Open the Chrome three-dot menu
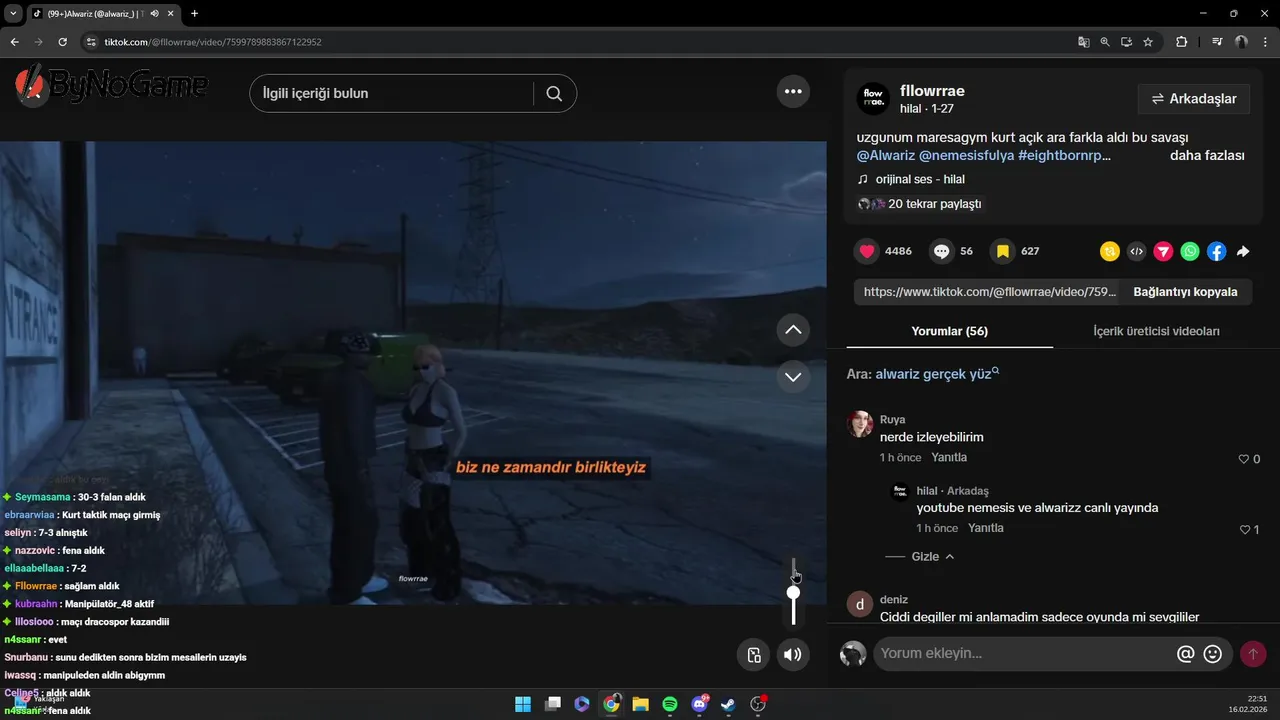 [x=1265, y=42]
